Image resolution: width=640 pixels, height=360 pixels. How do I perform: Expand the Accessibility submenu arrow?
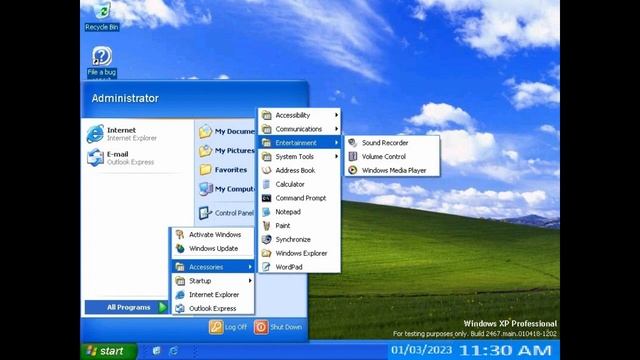pos(336,115)
